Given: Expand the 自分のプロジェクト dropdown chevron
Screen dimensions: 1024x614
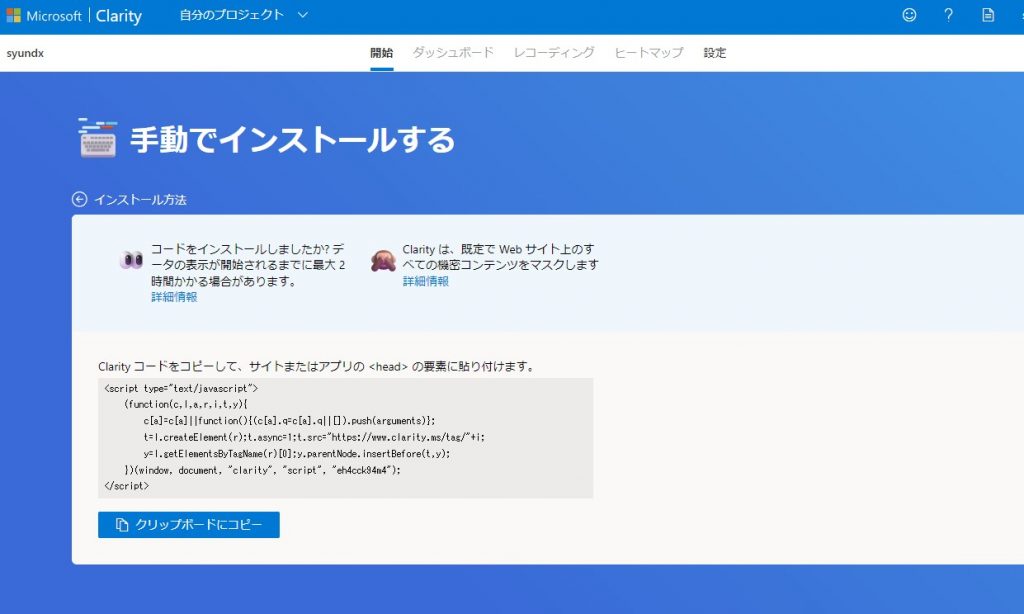Looking at the screenshot, I should tap(302, 15).
